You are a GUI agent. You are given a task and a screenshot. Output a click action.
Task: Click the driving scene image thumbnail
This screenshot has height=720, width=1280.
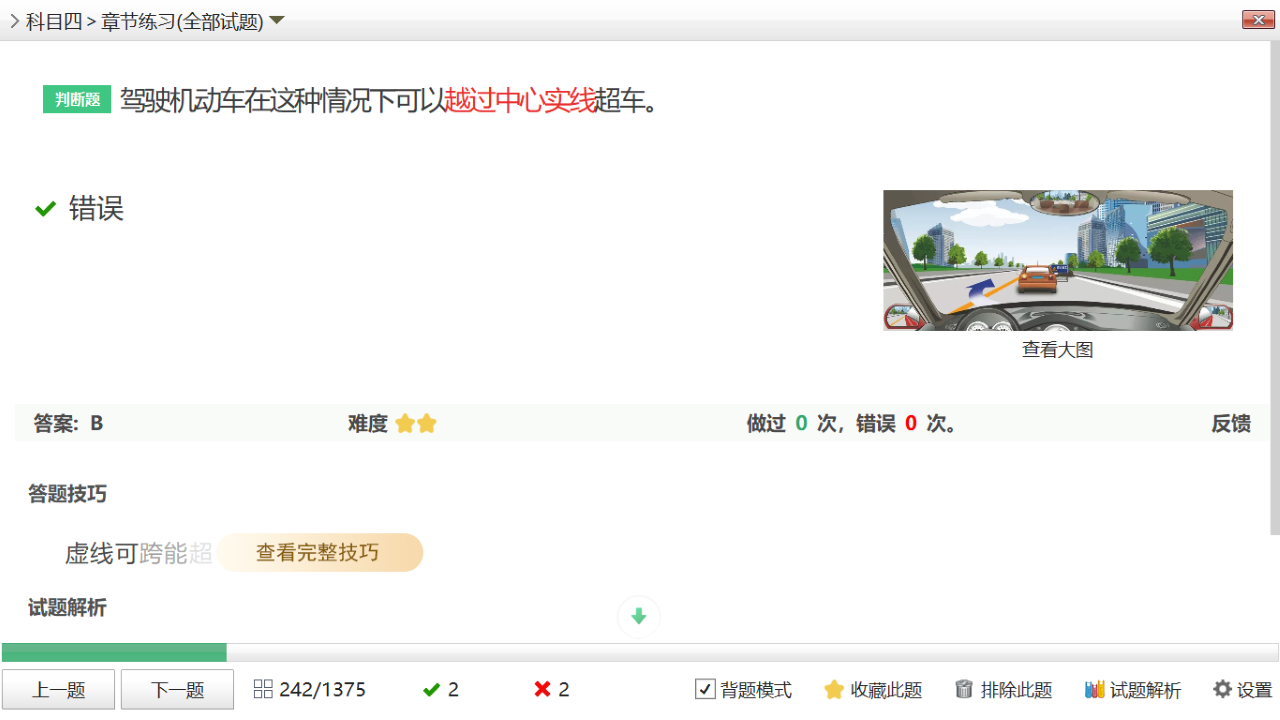point(1056,260)
